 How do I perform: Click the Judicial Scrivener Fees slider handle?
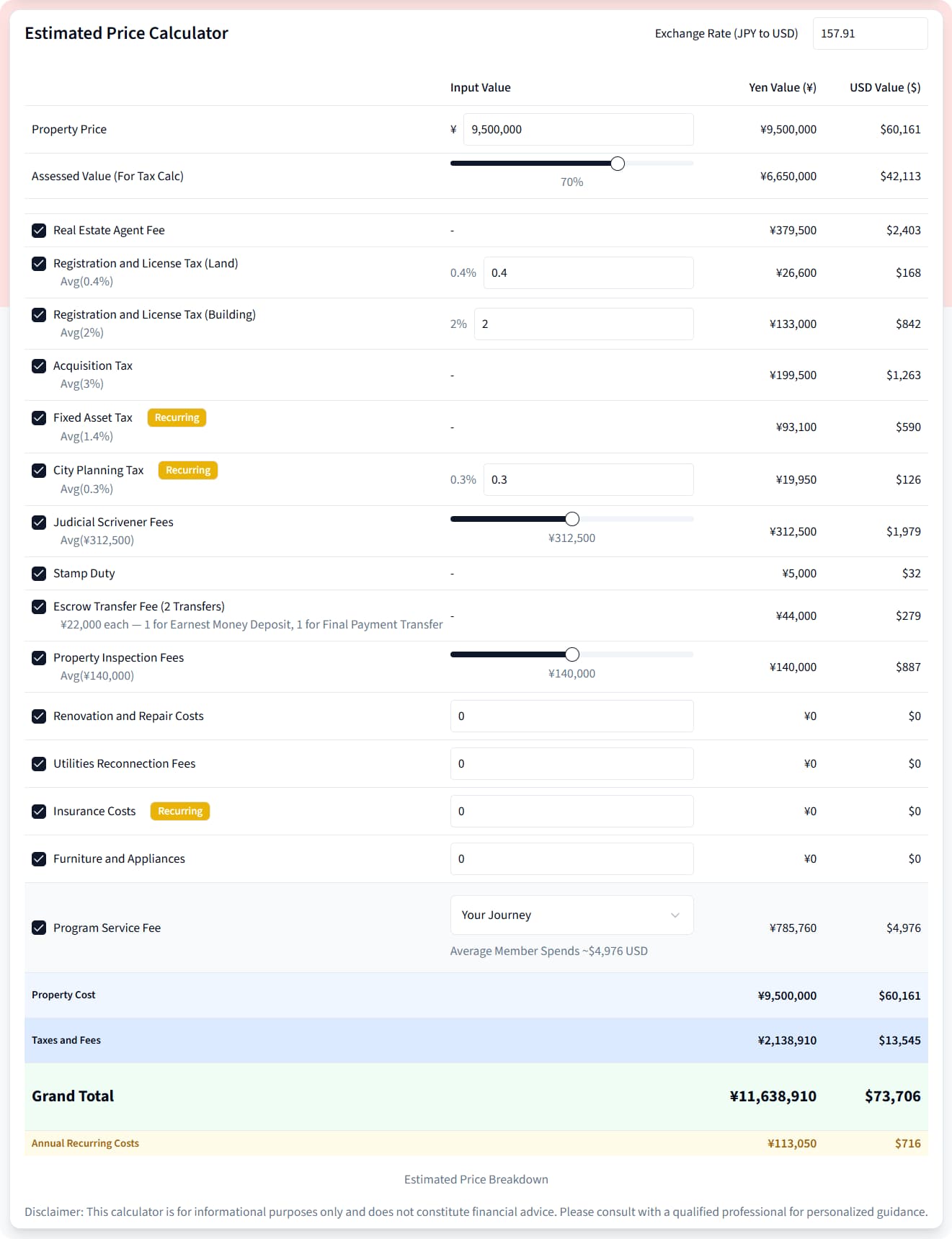click(x=572, y=519)
